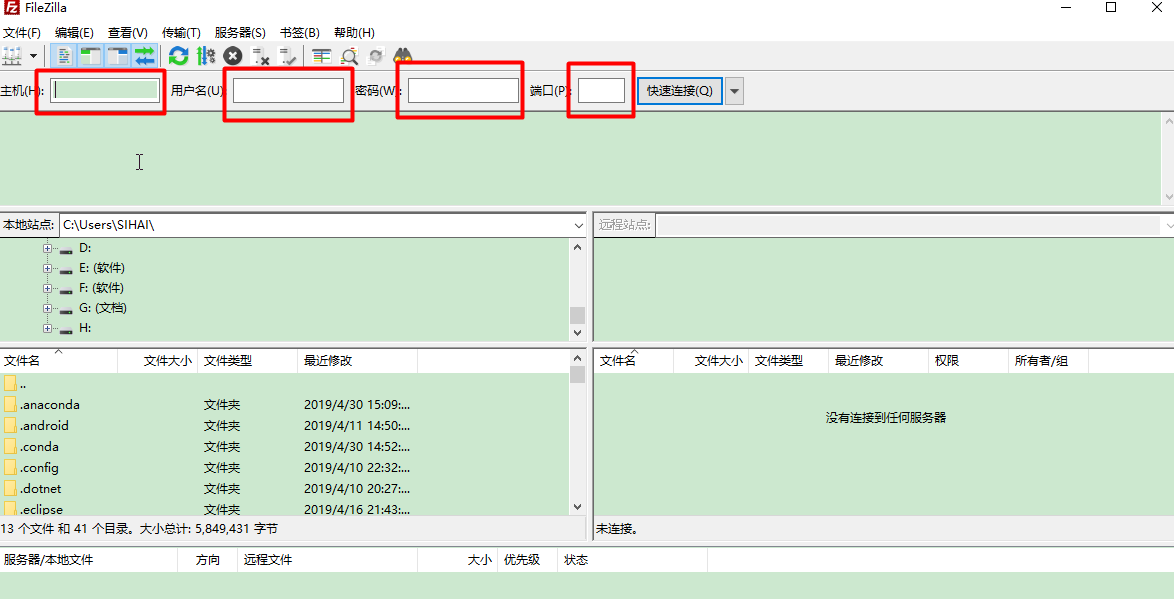Viewport: 1174px width, 599px height.
Task: Click message log scrollbar down arrow
Action: pyautogui.click(x=1168, y=197)
